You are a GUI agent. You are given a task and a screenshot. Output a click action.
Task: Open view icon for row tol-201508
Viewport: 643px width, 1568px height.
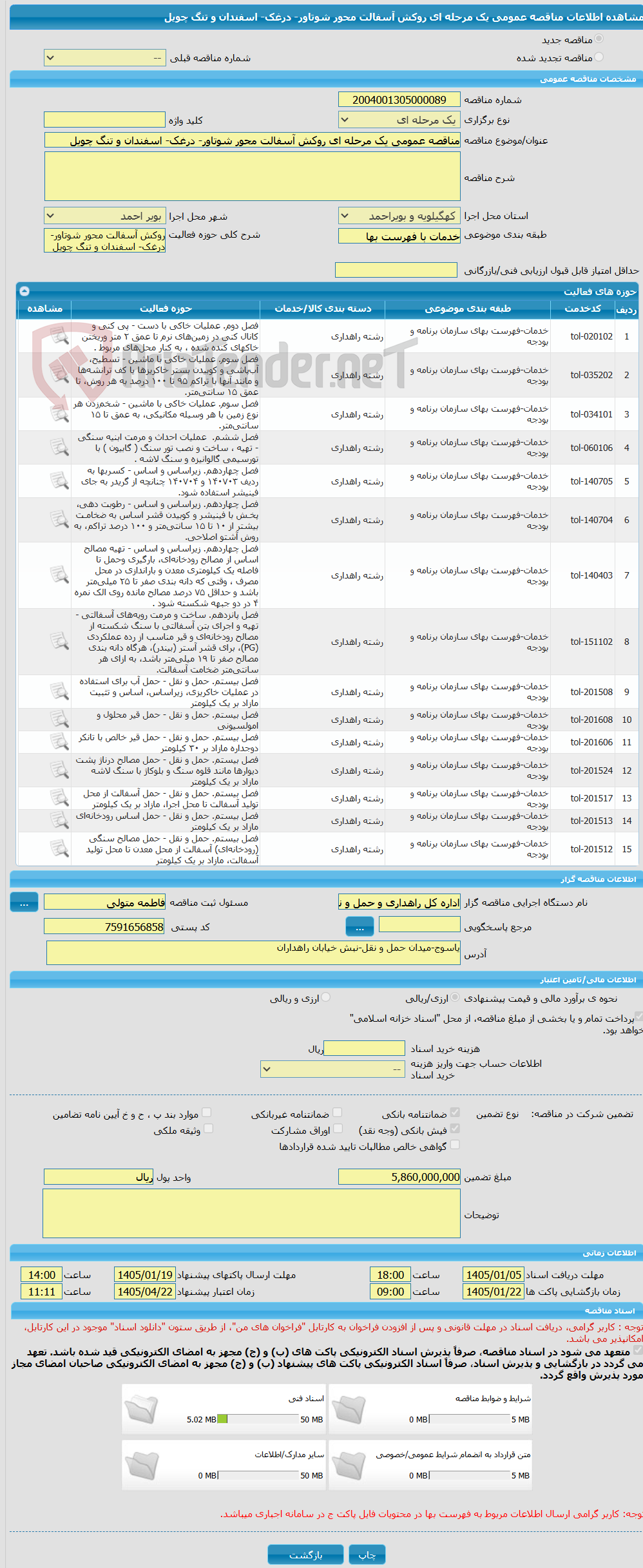[x=59, y=691]
